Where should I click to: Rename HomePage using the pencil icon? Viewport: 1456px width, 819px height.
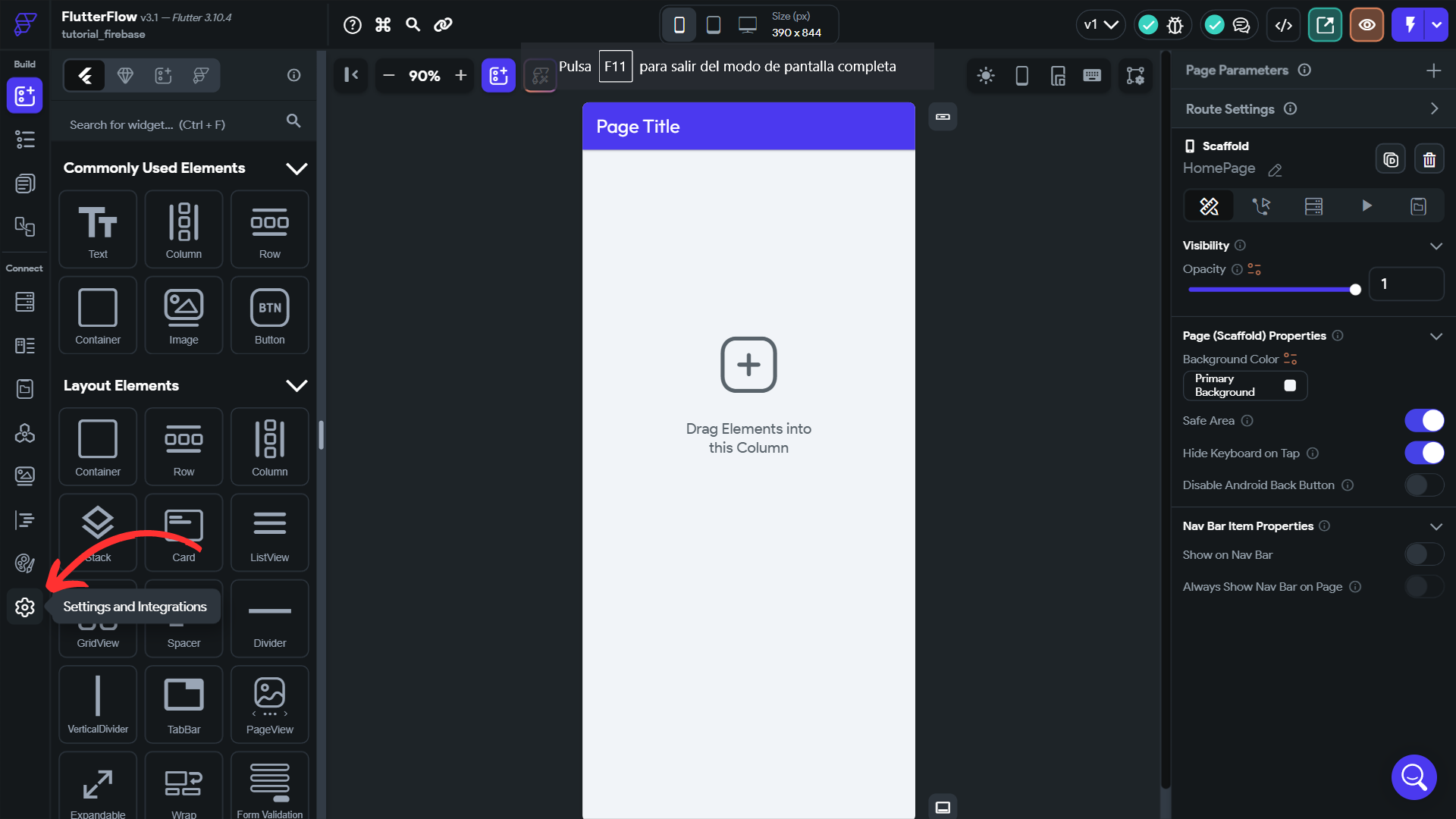coord(1274,171)
